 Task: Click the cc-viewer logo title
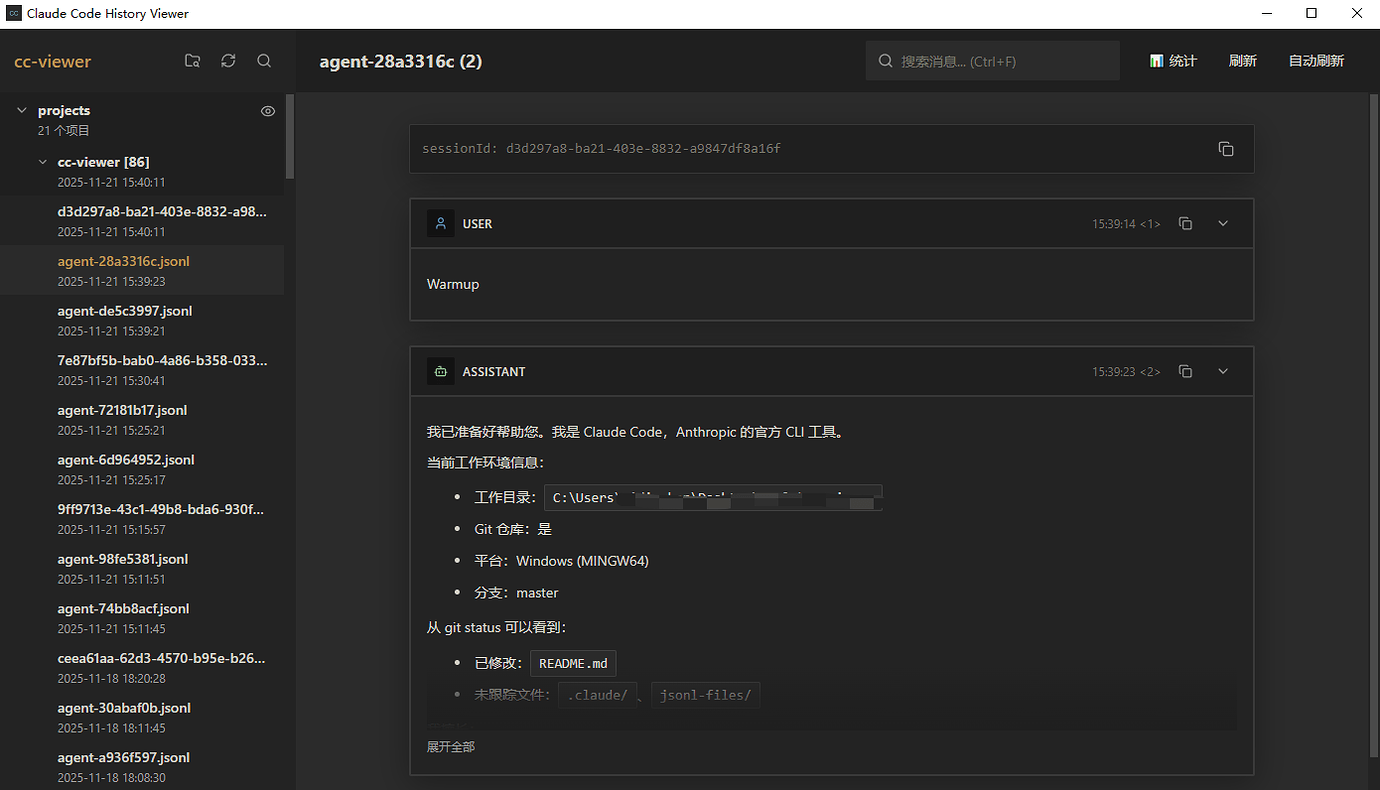tap(52, 62)
